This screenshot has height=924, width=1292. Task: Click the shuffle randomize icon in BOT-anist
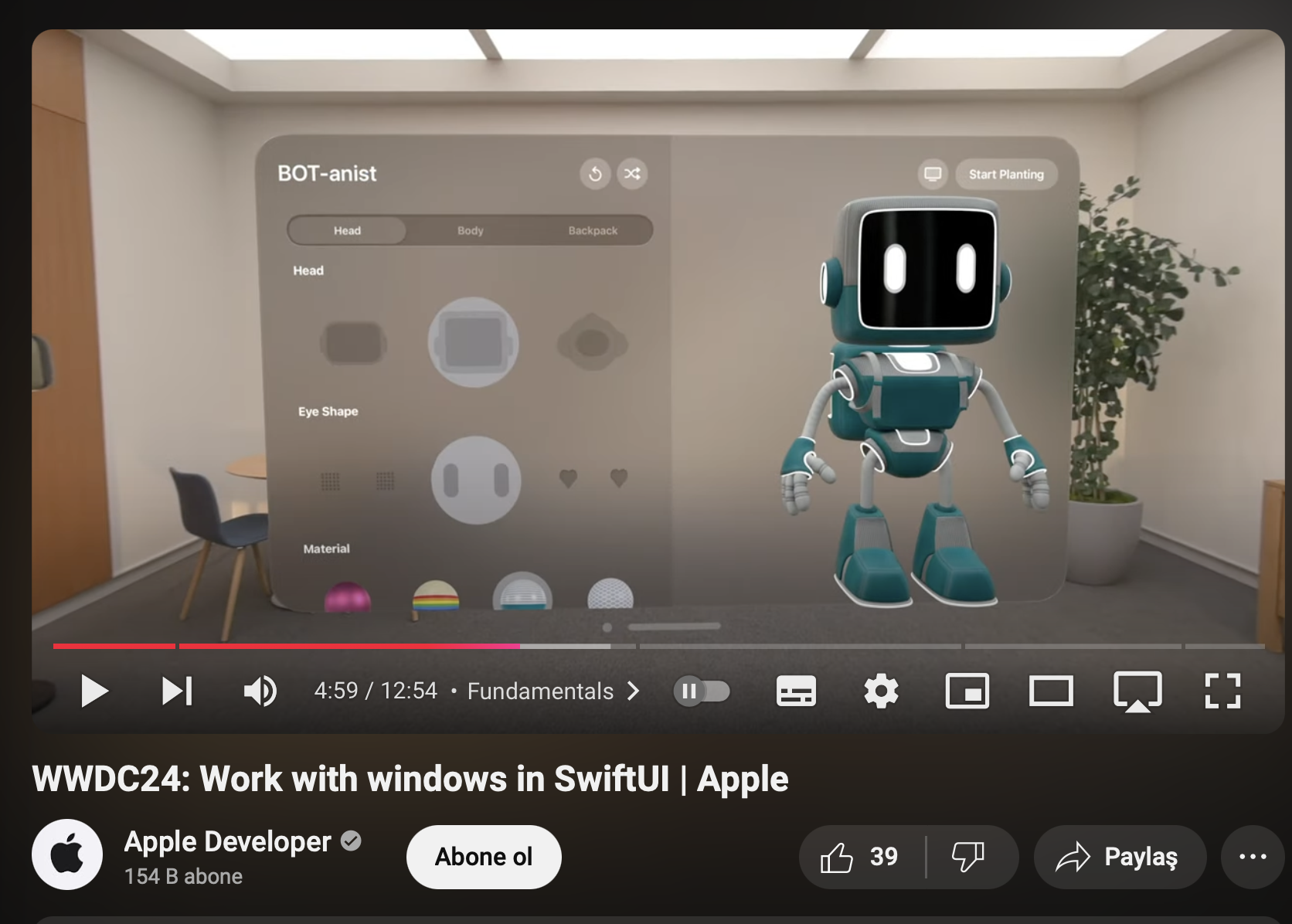tap(632, 174)
